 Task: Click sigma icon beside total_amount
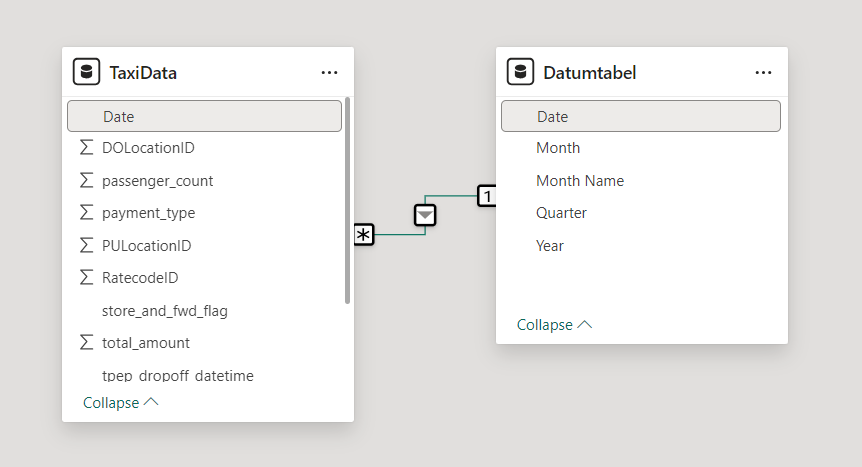tap(86, 343)
